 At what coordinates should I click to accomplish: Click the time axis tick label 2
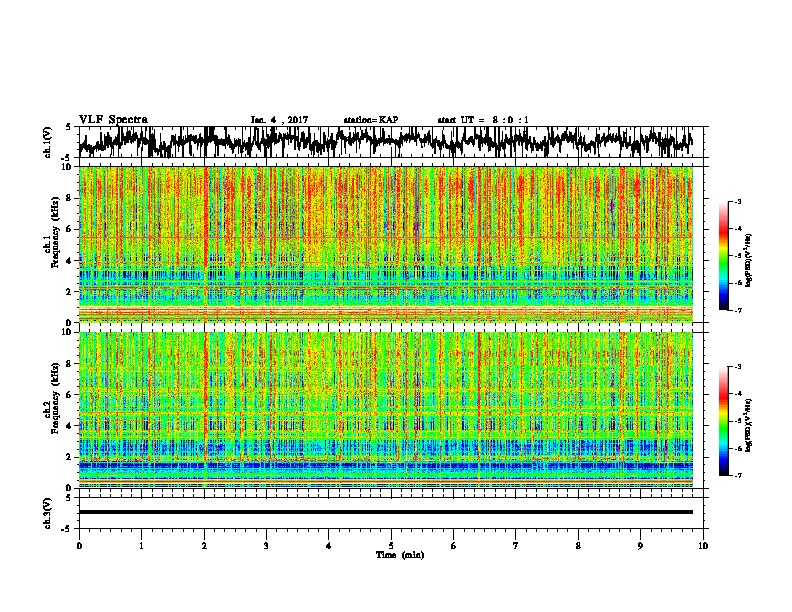click(x=204, y=546)
